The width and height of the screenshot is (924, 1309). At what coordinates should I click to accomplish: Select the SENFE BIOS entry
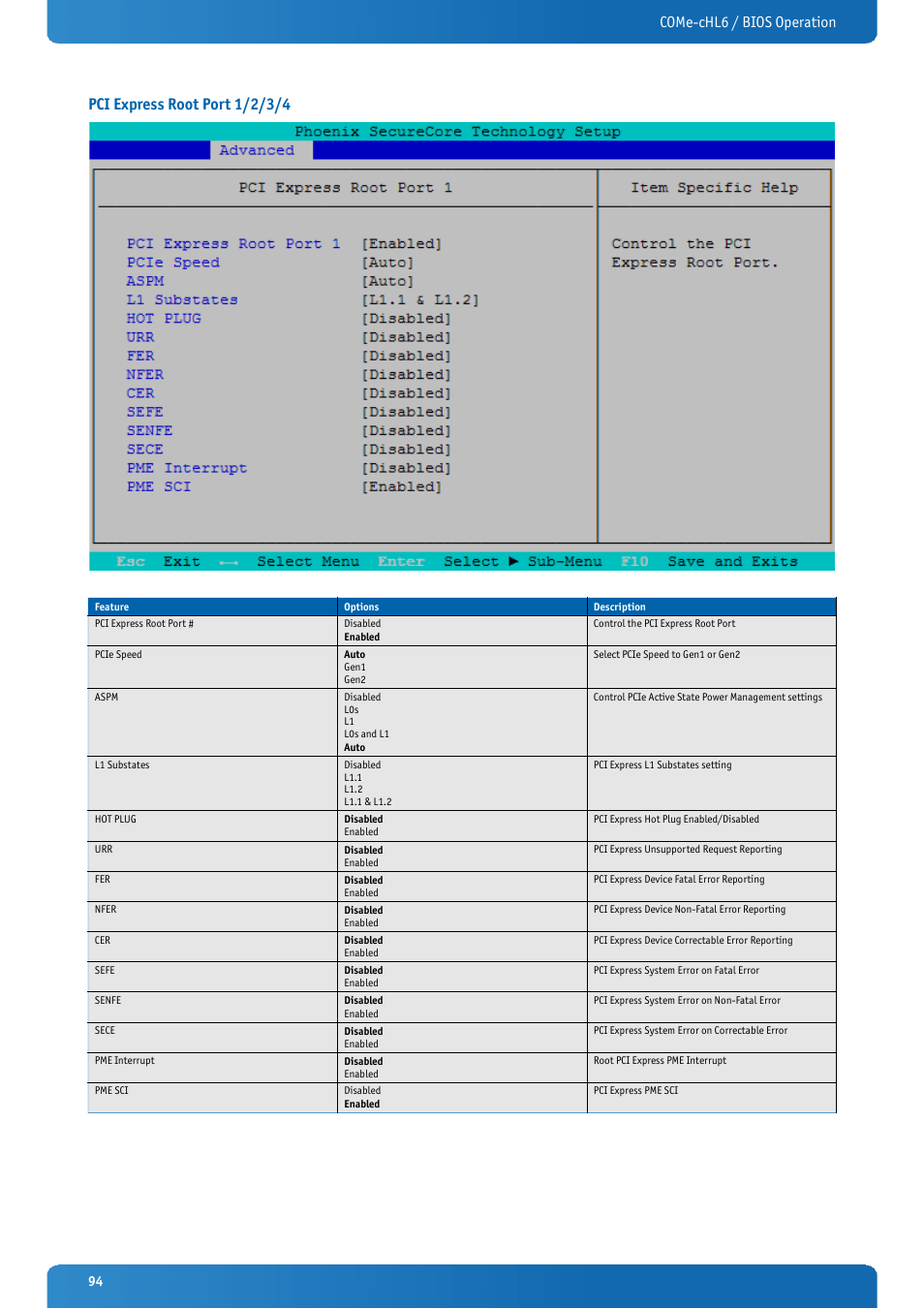coord(150,431)
